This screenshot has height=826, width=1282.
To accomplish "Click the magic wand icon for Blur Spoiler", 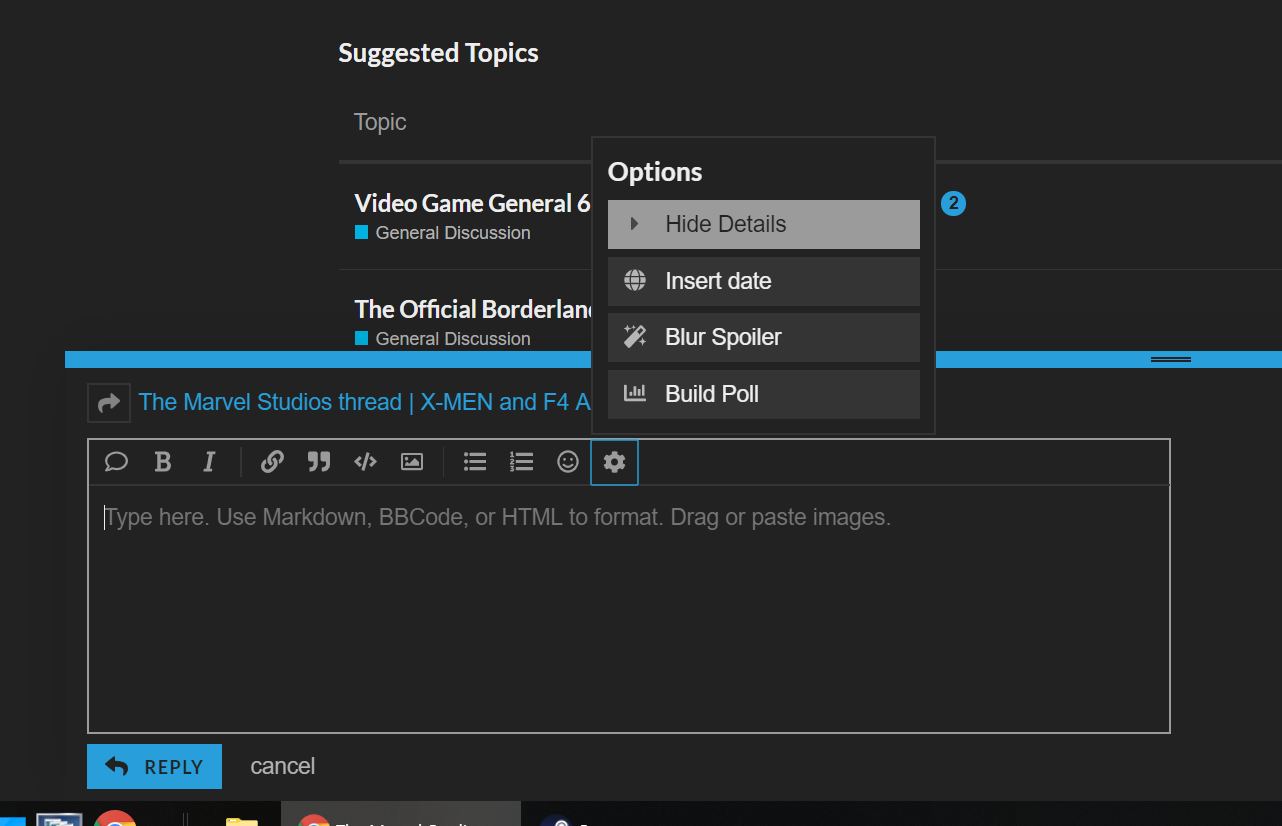I will pyautogui.click(x=635, y=337).
